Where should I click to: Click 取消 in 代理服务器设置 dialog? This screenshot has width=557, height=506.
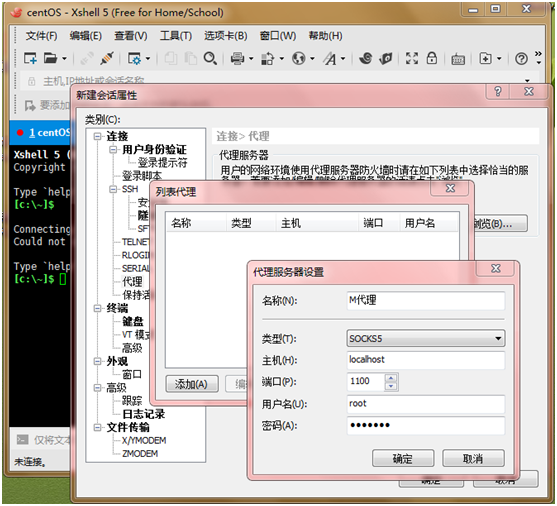pyautogui.click(x=473, y=458)
